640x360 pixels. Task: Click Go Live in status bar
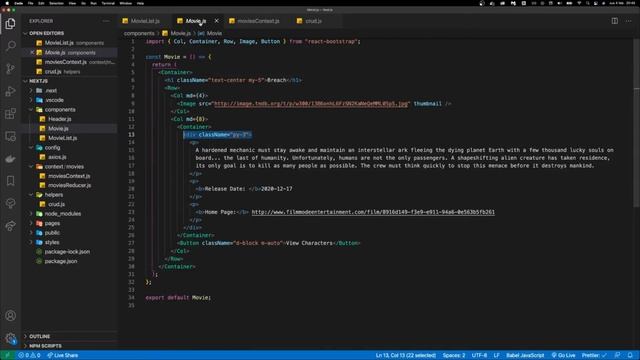point(563,356)
